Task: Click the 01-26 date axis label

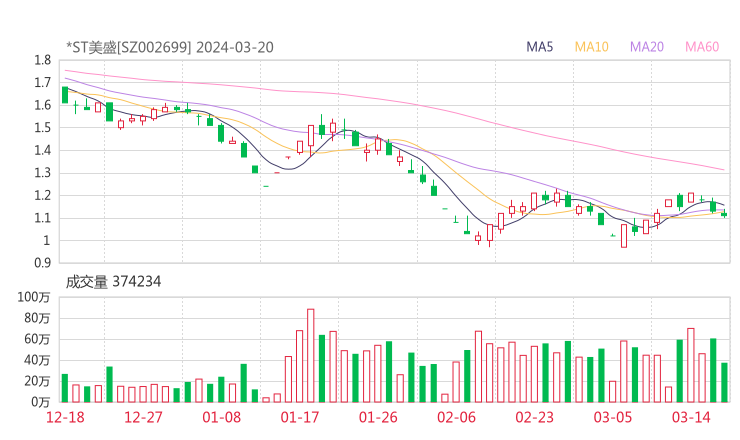Action: click(378, 417)
